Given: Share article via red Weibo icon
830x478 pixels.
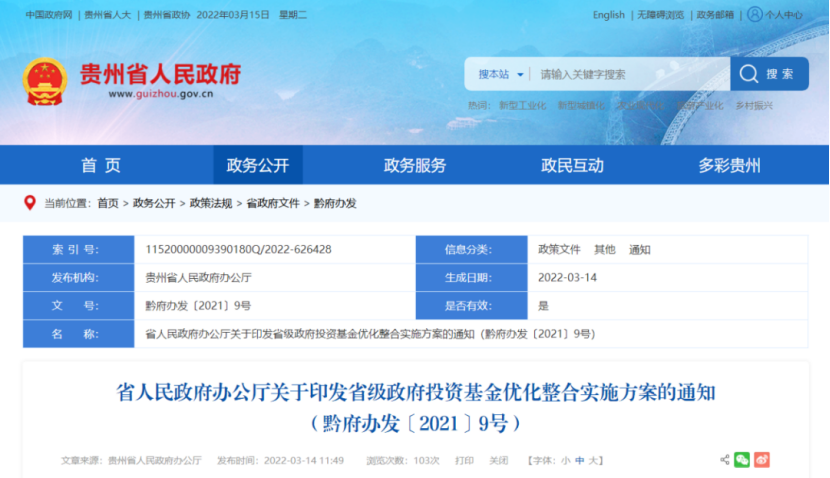Looking at the screenshot, I should [x=762, y=459].
